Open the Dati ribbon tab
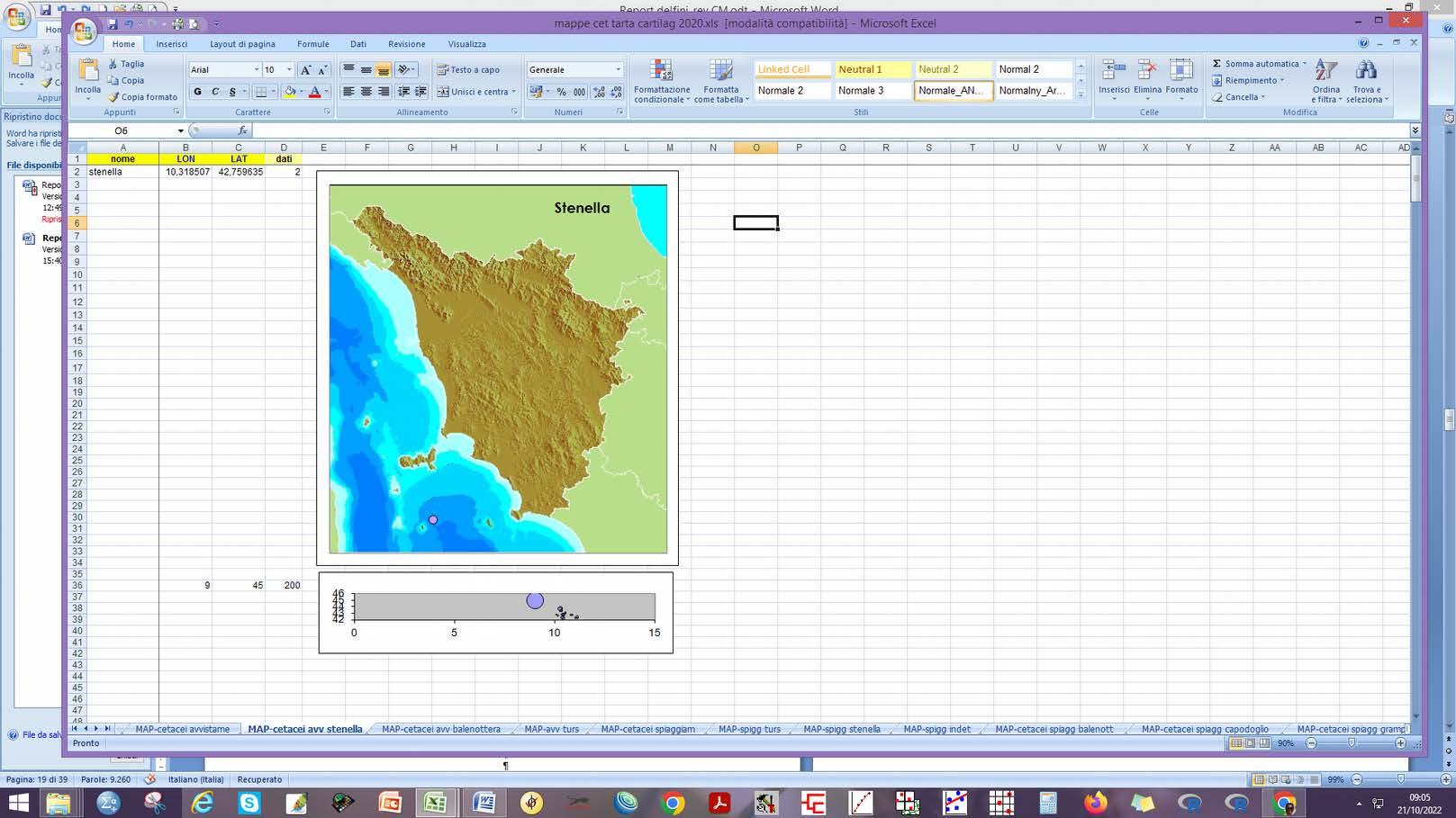The height and width of the screenshot is (818, 1456). pos(358,44)
